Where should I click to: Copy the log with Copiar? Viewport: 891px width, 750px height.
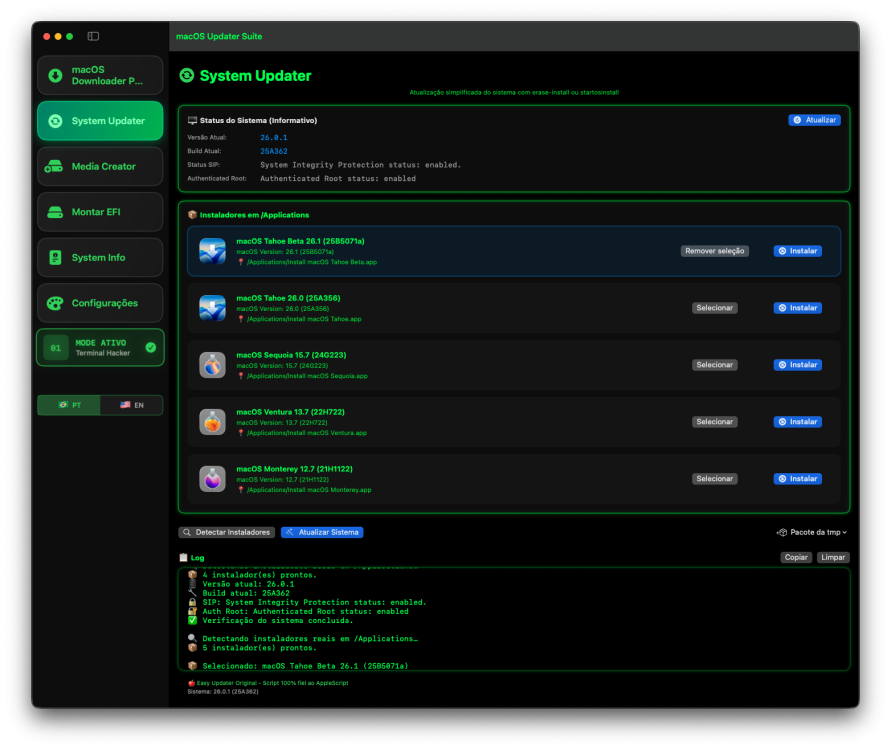[796, 557]
